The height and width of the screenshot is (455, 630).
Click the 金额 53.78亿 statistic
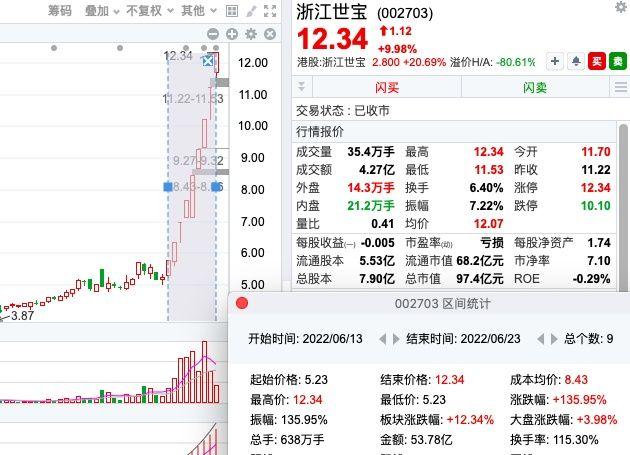click(x=416, y=439)
